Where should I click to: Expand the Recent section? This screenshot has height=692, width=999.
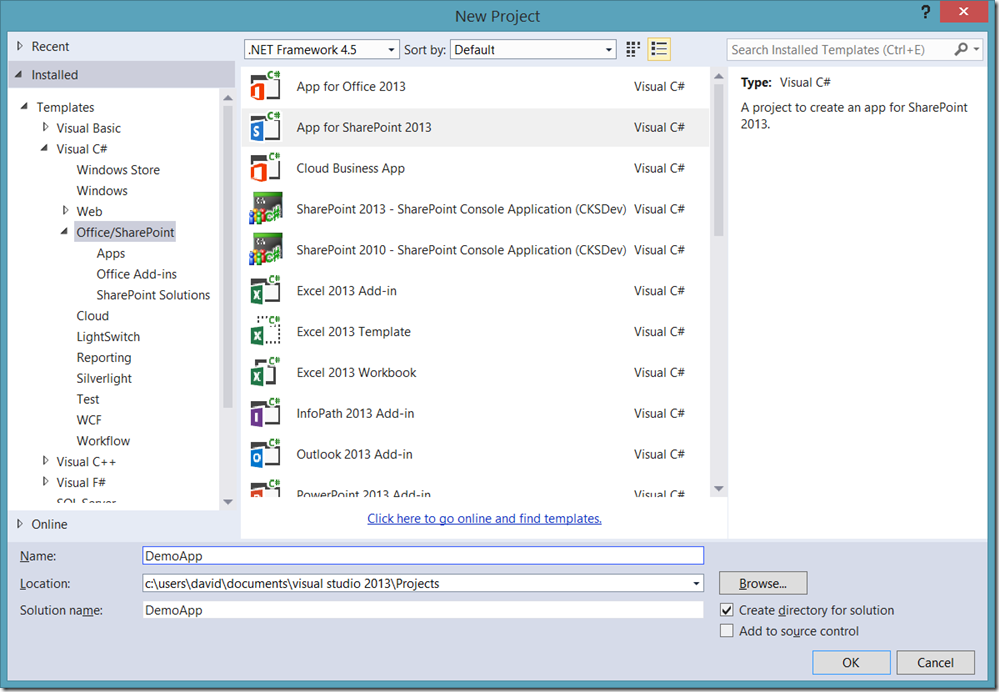(x=20, y=46)
